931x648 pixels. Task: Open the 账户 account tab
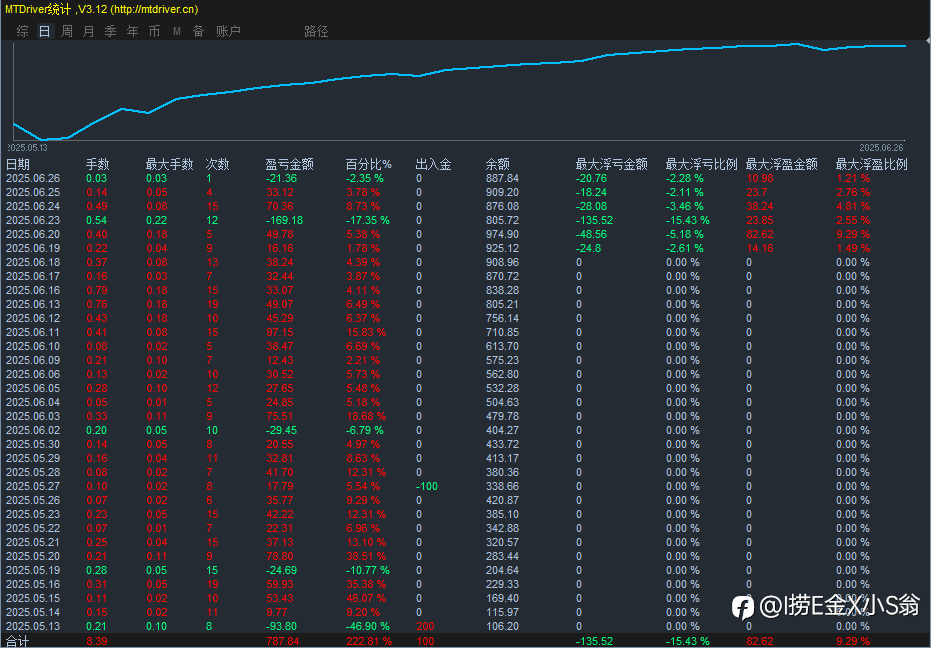click(x=228, y=31)
